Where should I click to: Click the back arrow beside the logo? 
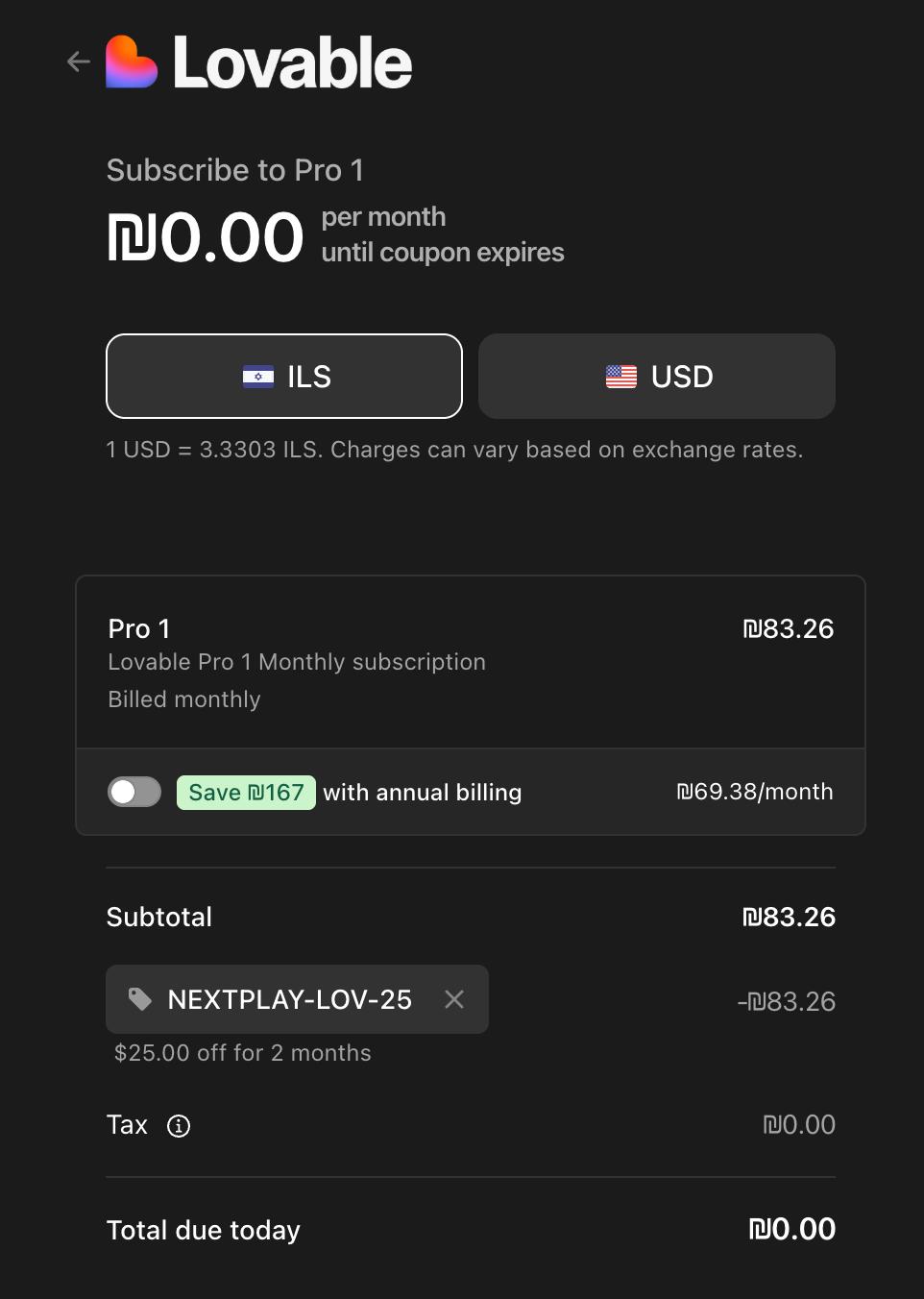79,62
